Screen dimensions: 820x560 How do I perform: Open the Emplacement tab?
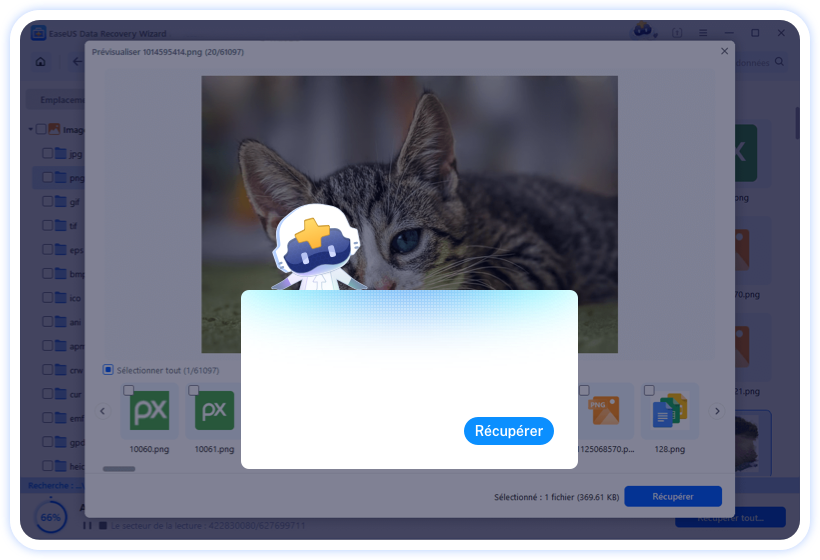56,99
